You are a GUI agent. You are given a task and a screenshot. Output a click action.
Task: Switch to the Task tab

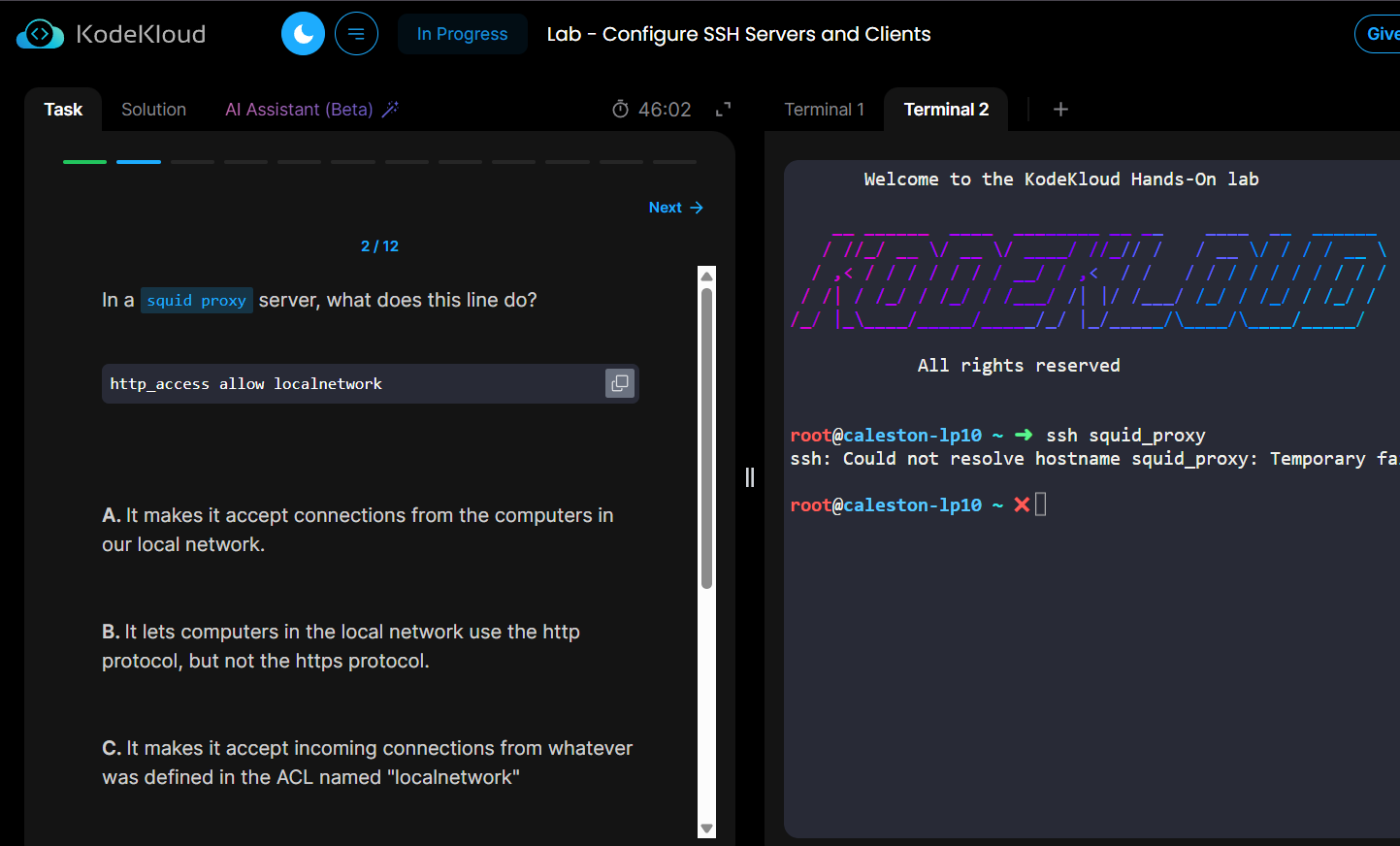[x=63, y=110]
